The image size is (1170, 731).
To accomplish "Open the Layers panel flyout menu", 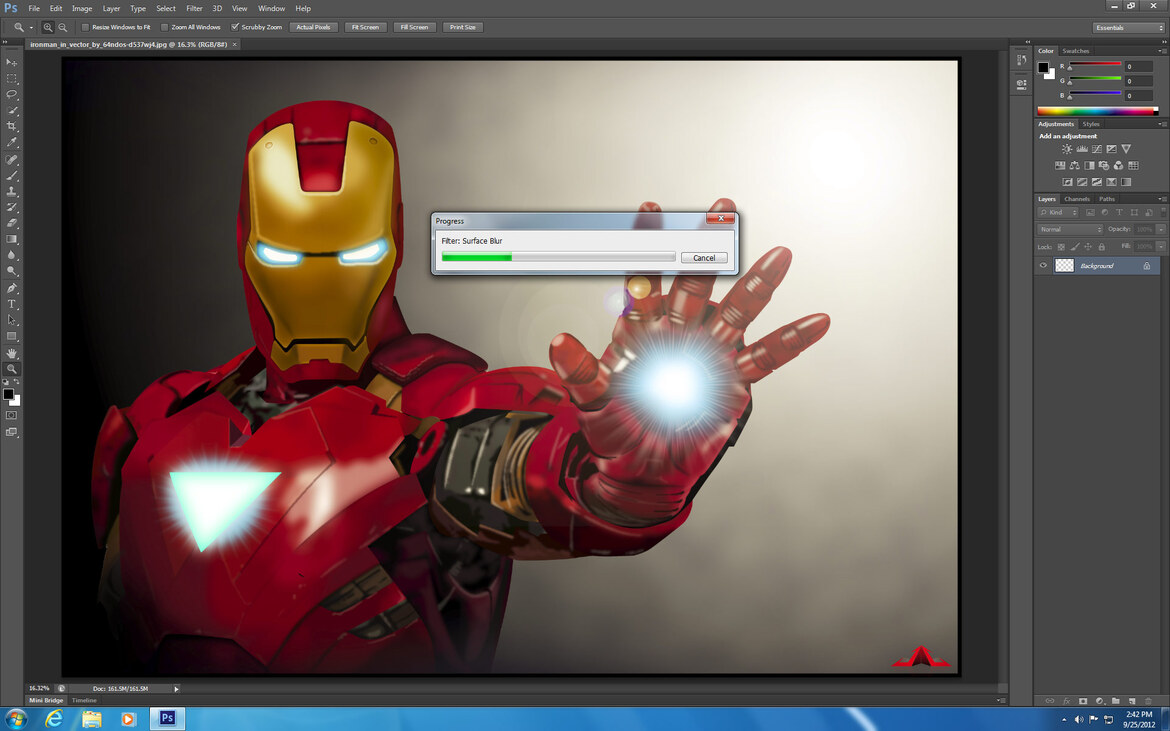I will (x=1162, y=199).
